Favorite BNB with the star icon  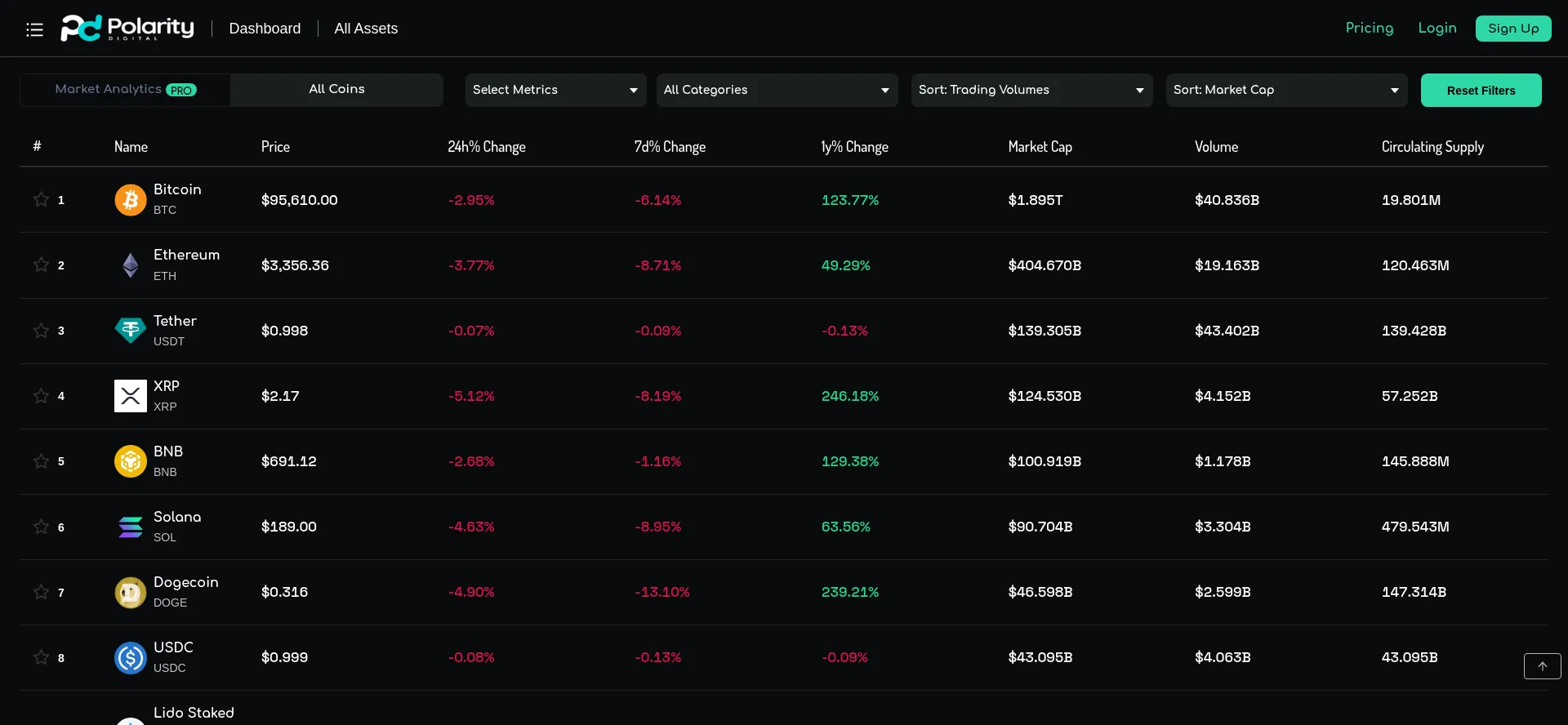(41, 460)
